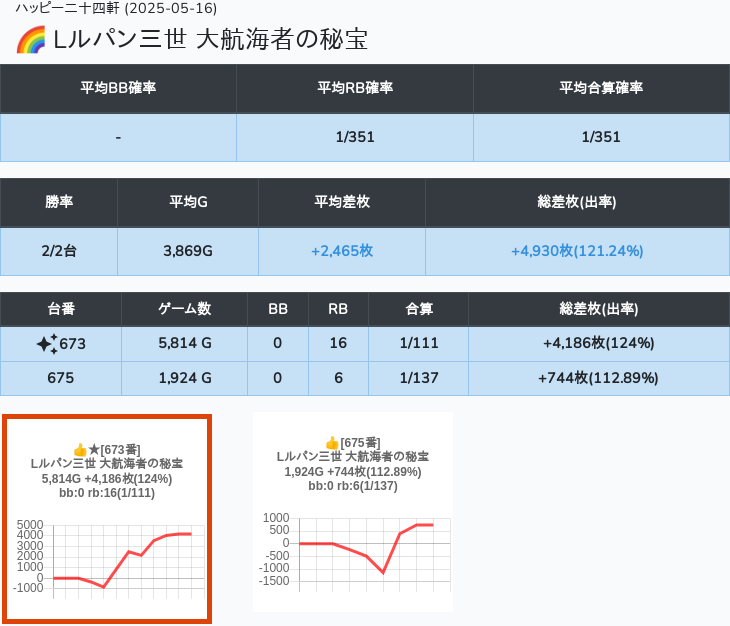Click 総差枚(出率) header in machine table
The height and width of the screenshot is (626, 730).
(x=598, y=309)
